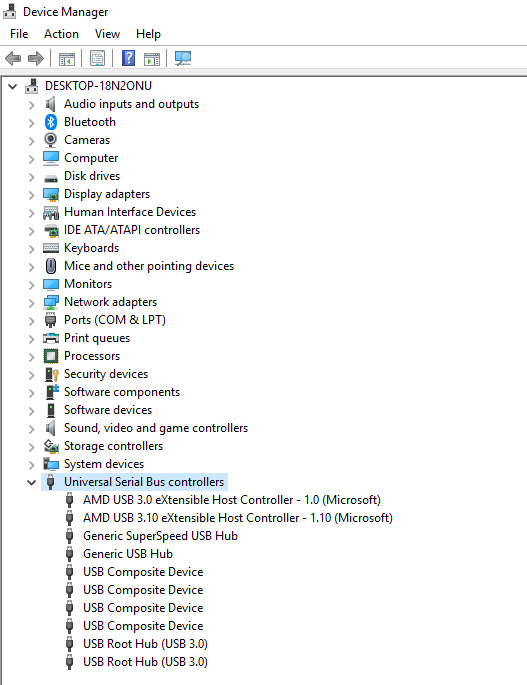This screenshot has height=685, width=527.
Task: Expand the Processors category
Action: [31, 357]
